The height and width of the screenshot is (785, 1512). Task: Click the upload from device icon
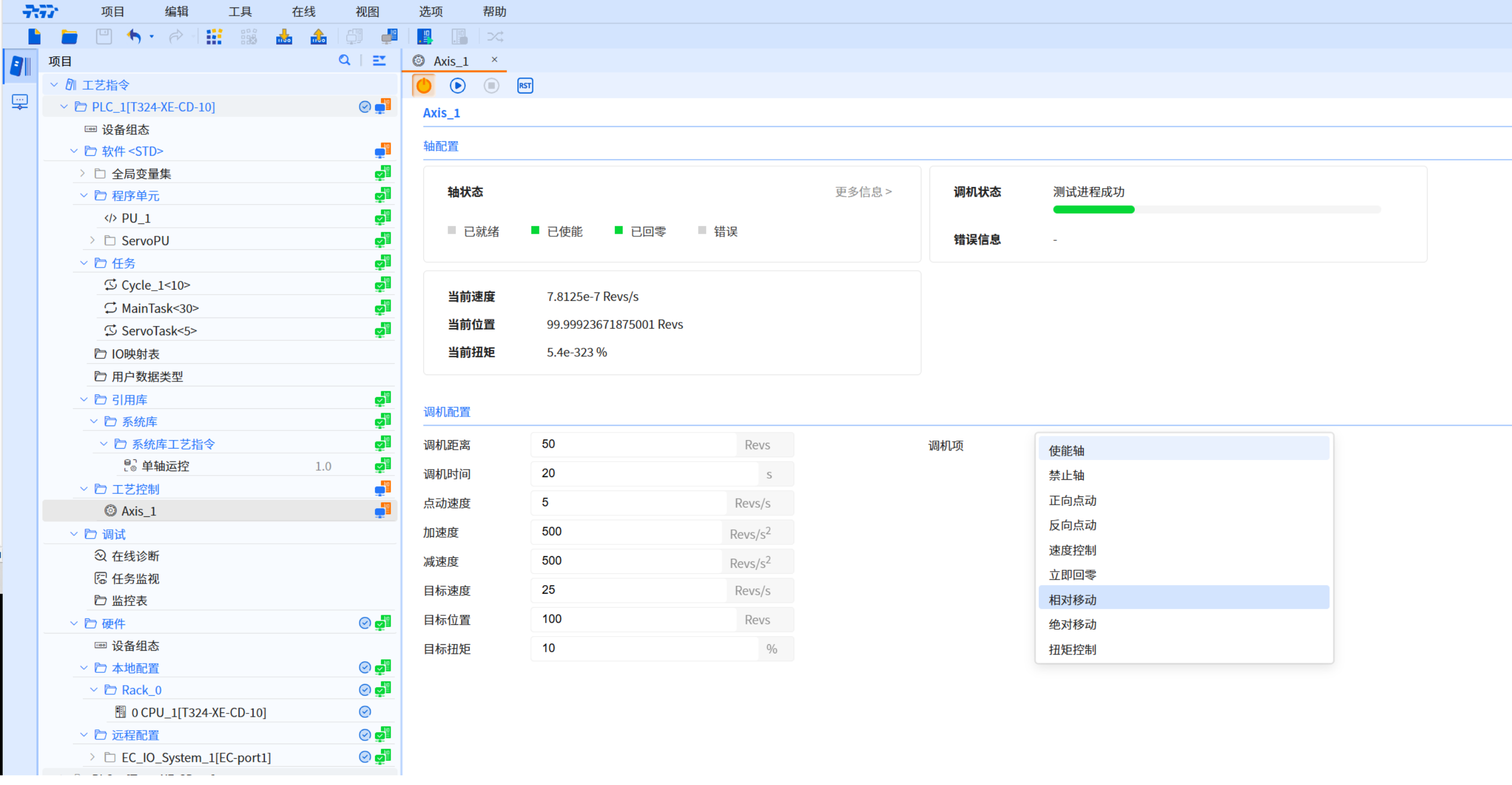[x=318, y=37]
